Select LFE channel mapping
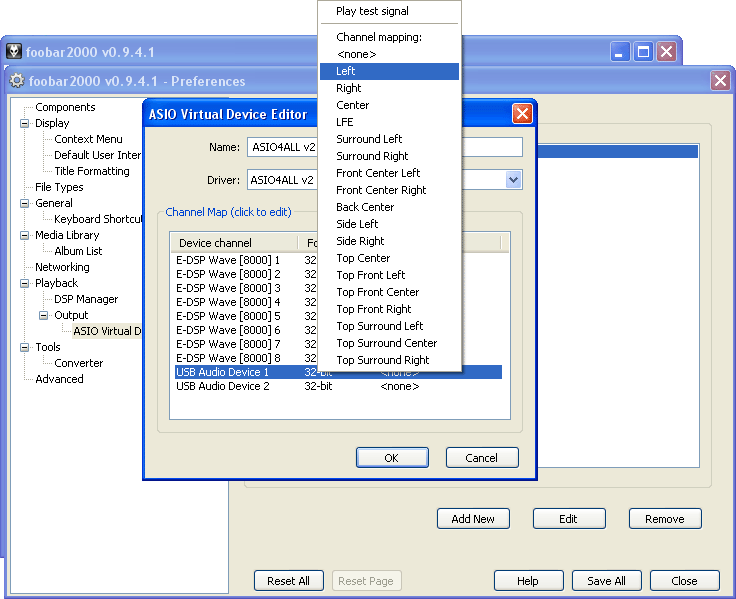This screenshot has height=599, width=736. [390, 122]
